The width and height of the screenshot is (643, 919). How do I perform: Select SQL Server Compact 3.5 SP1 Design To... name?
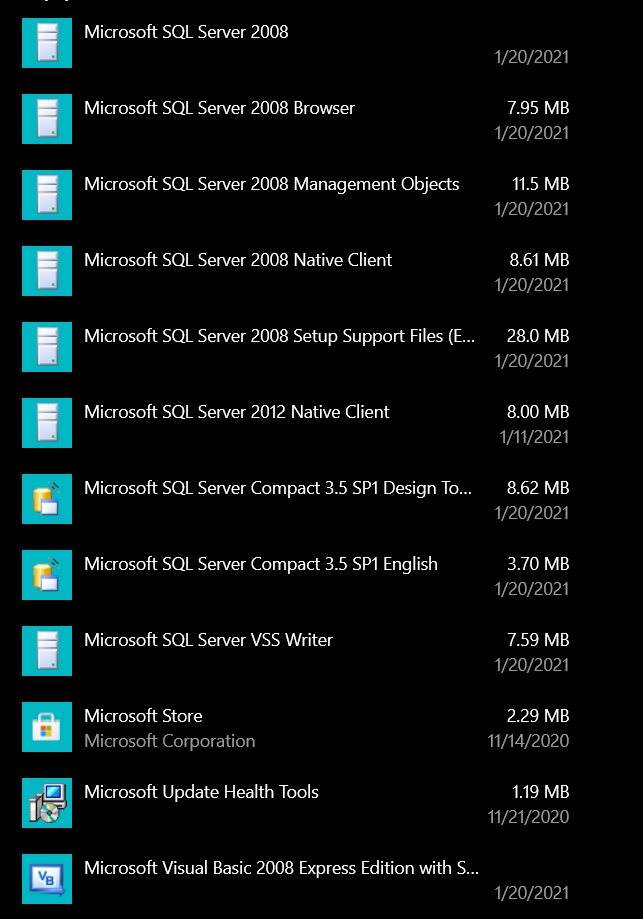click(278, 488)
